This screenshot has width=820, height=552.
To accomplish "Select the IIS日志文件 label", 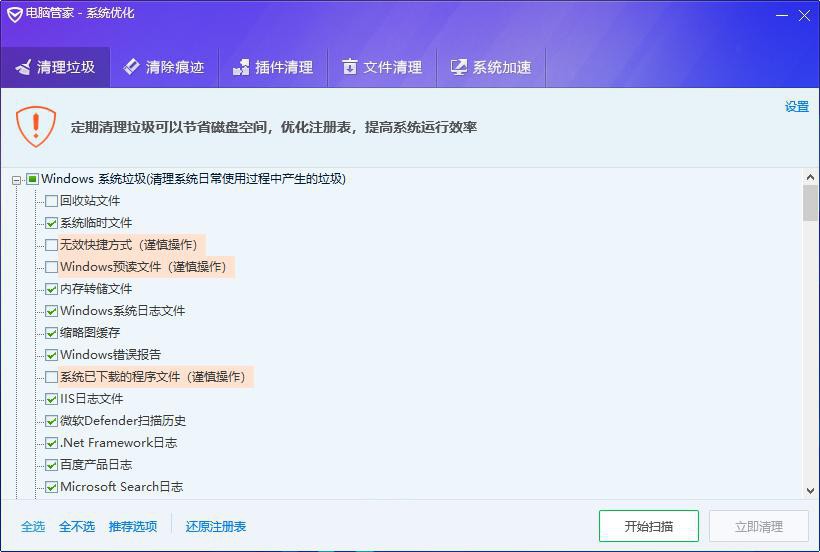I will [92, 399].
